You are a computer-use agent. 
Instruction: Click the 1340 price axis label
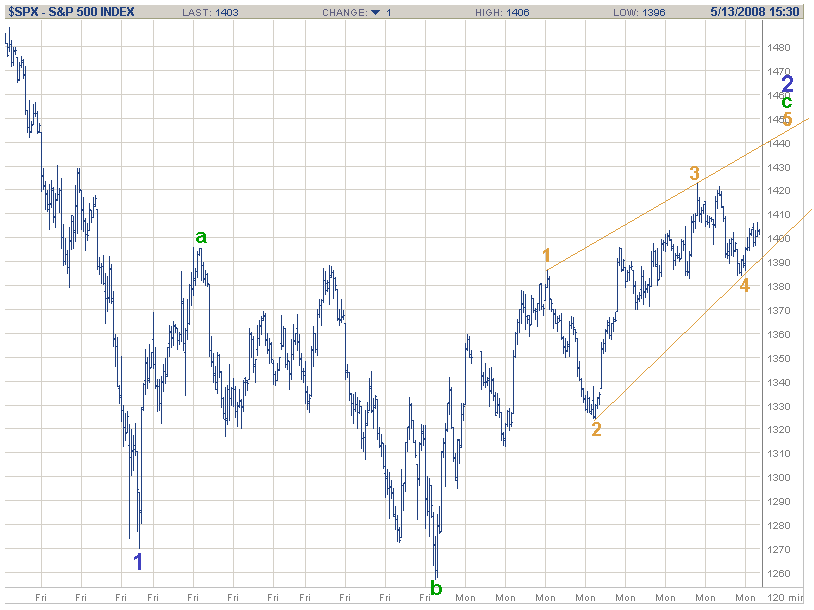(x=779, y=383)
